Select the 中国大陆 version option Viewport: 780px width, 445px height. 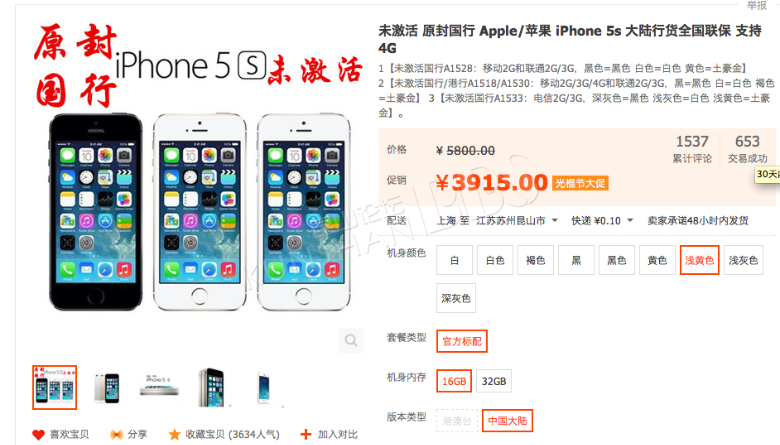click(507, 421)
